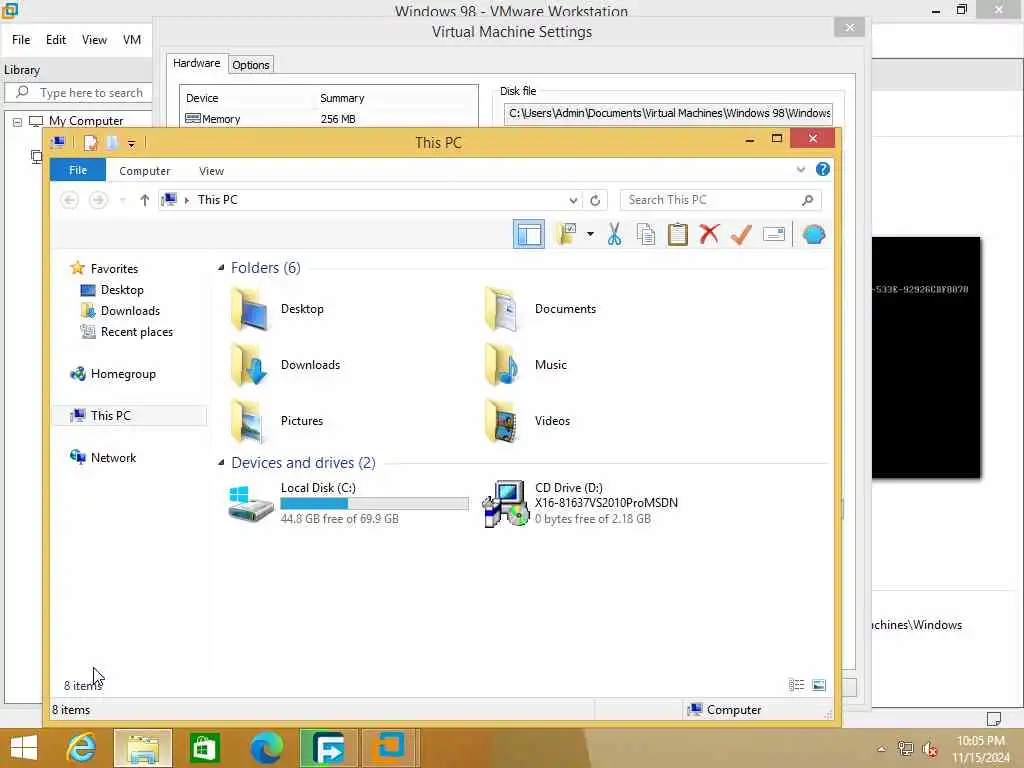1024x768 pixels.
Task: Switch to Hardware tab in VM Settings
Action: (x=197, y=63)
